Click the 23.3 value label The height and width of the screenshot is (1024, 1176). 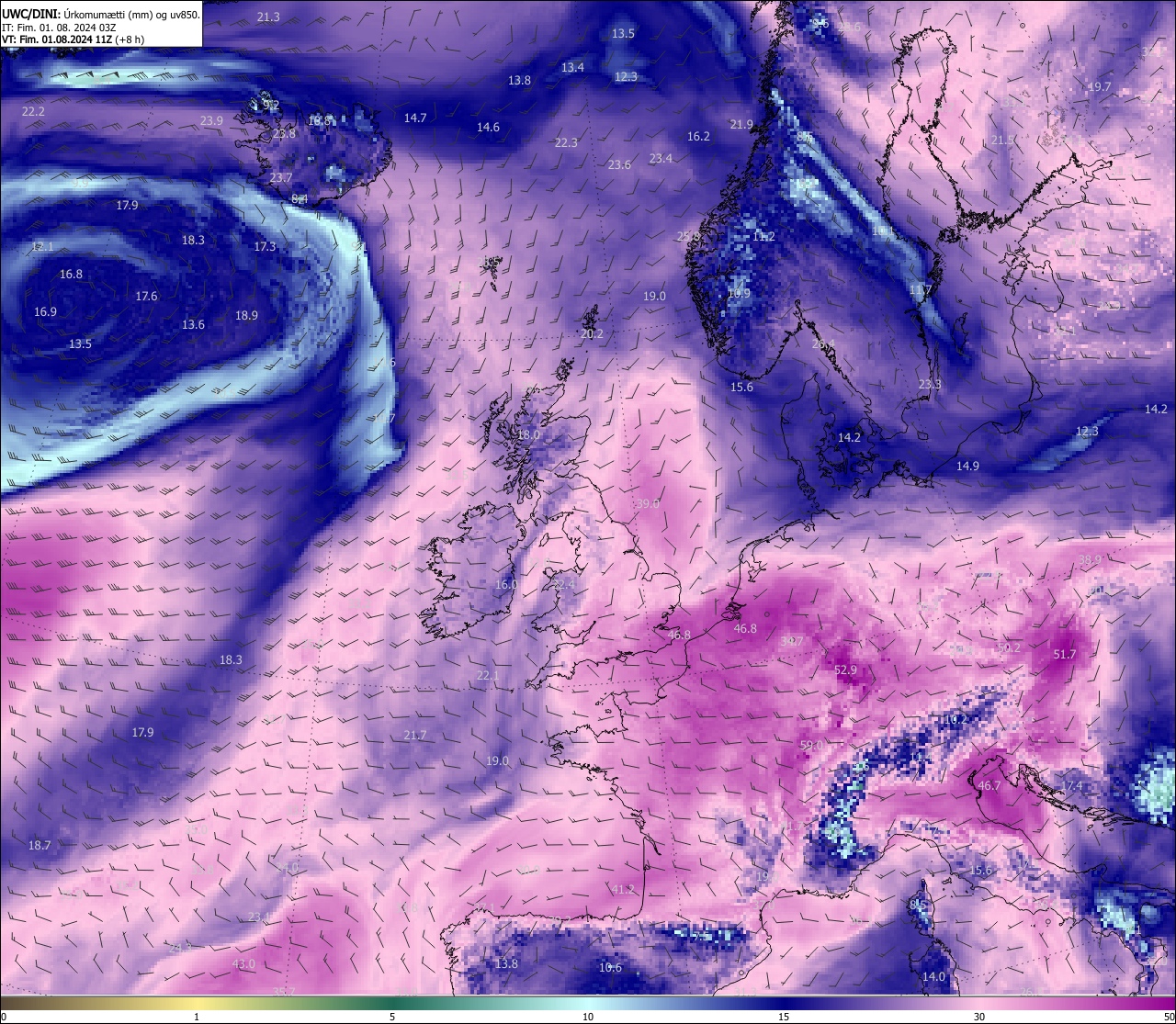930,385
